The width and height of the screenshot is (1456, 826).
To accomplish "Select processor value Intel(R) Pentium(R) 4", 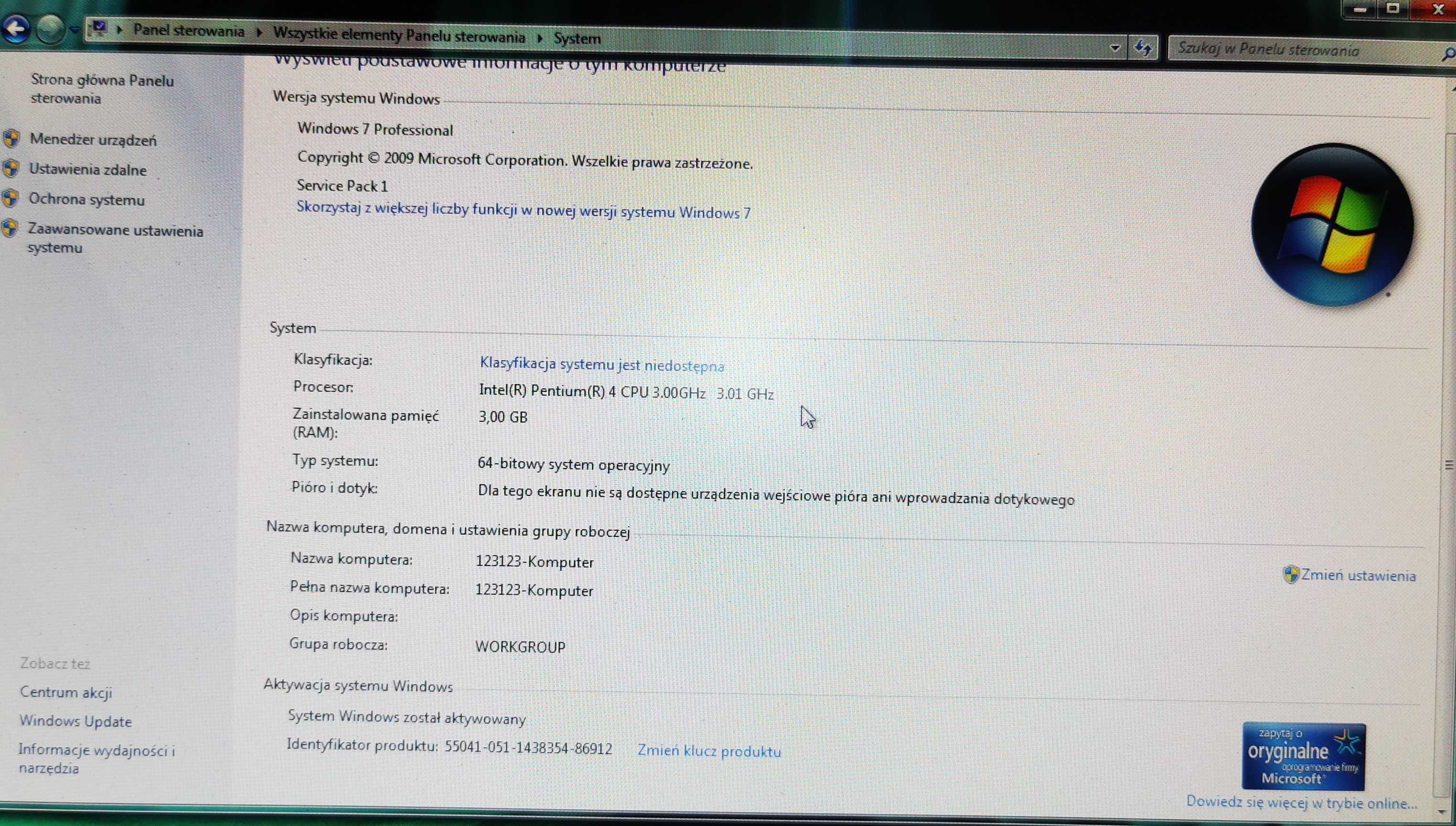I will 626,392.
